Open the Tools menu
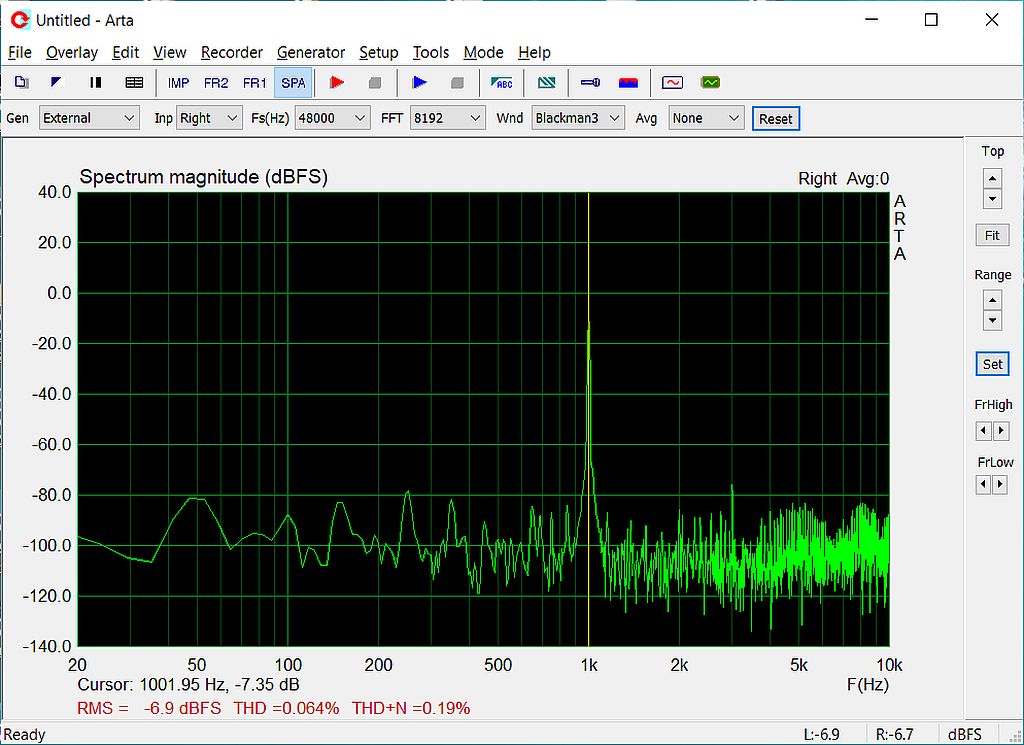This screenshot has height=745, width=1024. [431, 52]
